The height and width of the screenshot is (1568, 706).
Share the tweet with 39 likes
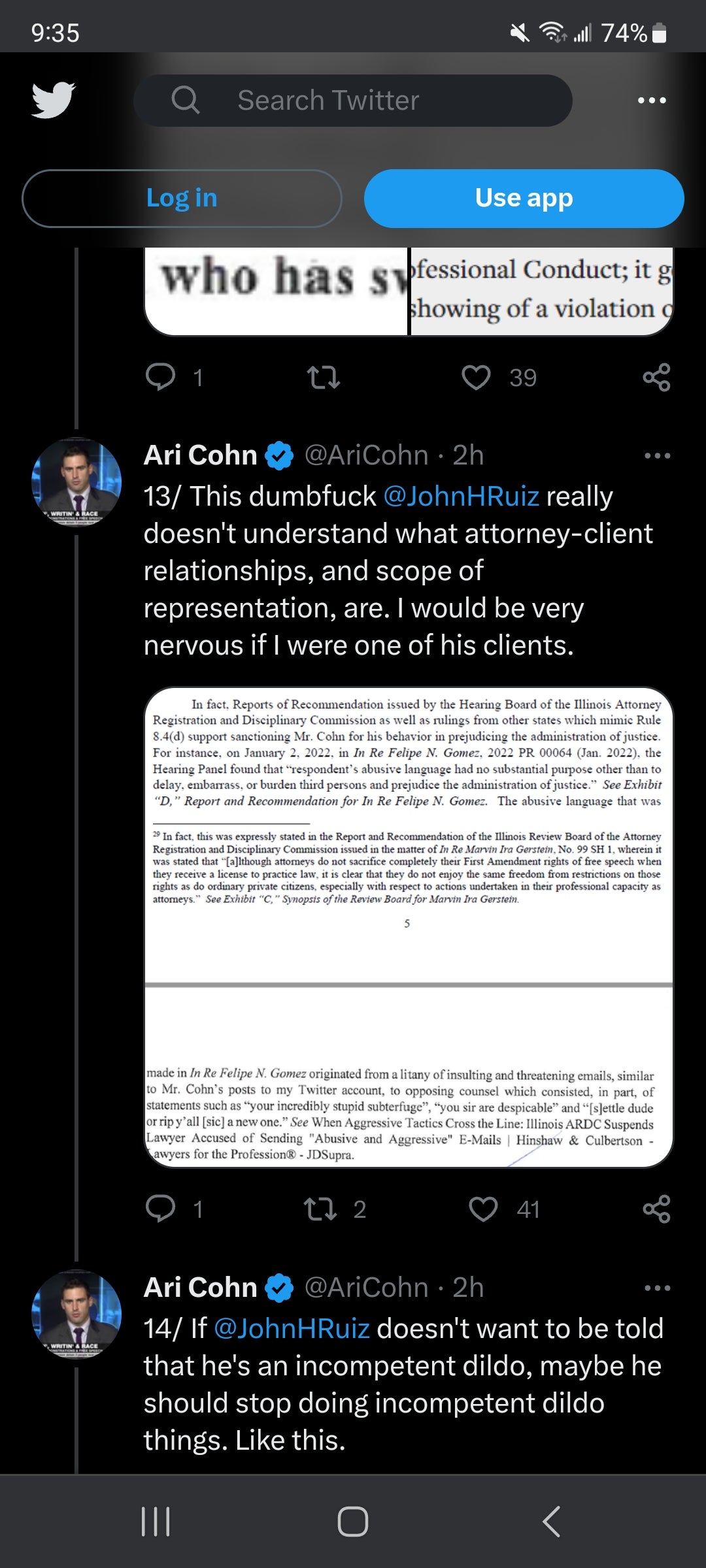click(x=656, y=377)
